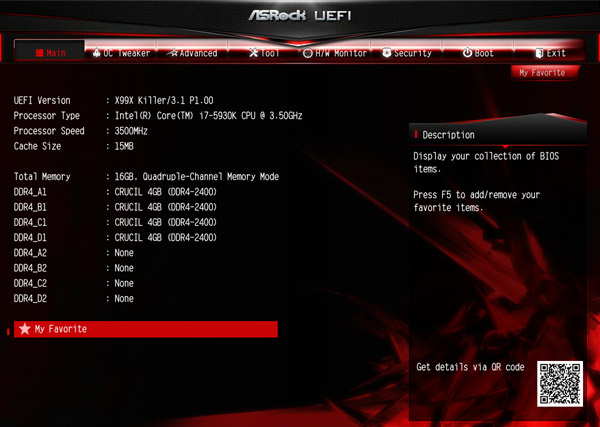Click the CRUCIL 4GB value for DDR4_B1

click(166, 207)
